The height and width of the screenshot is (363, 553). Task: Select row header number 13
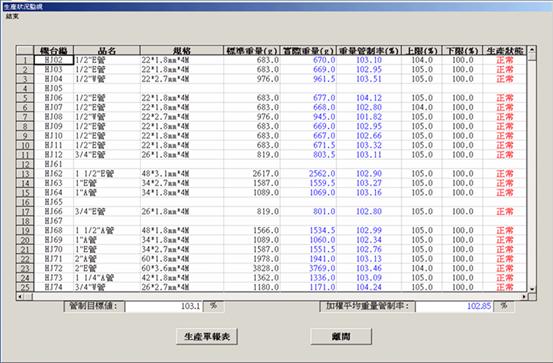point(25,174)
